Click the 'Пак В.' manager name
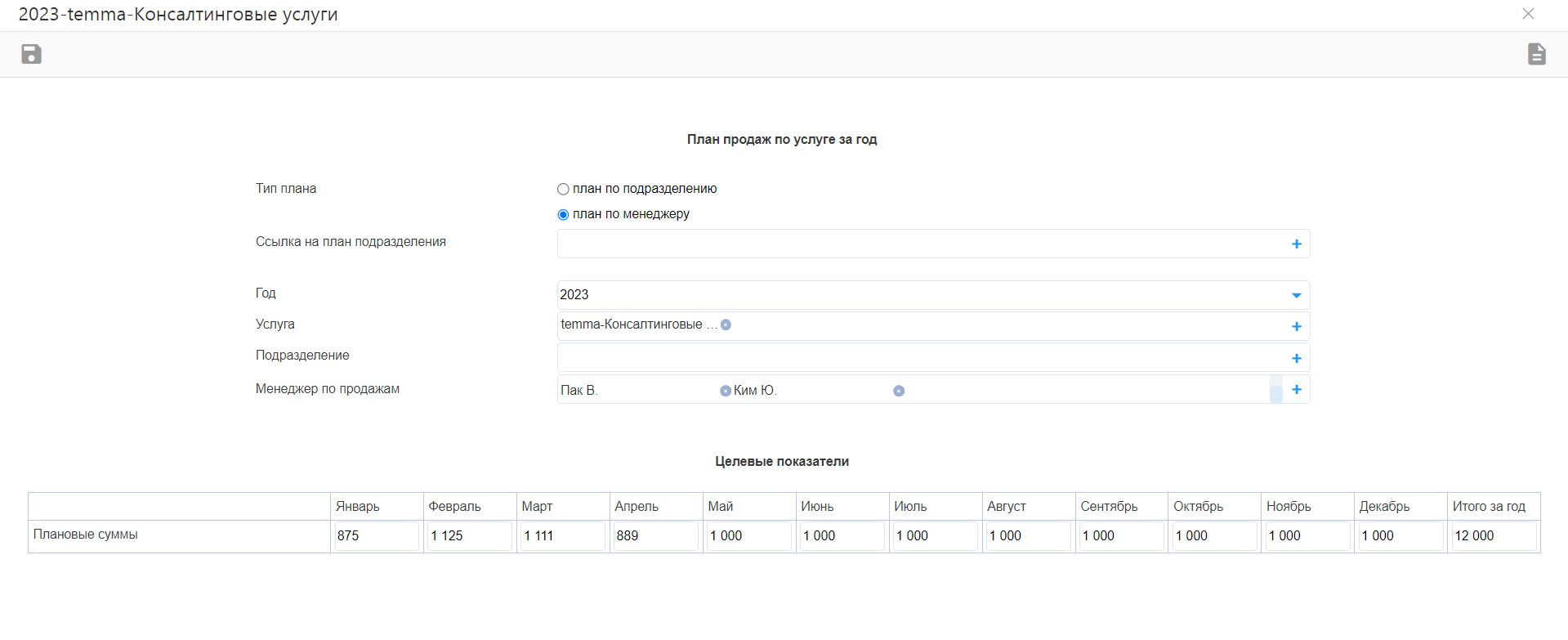 (579, 391)
